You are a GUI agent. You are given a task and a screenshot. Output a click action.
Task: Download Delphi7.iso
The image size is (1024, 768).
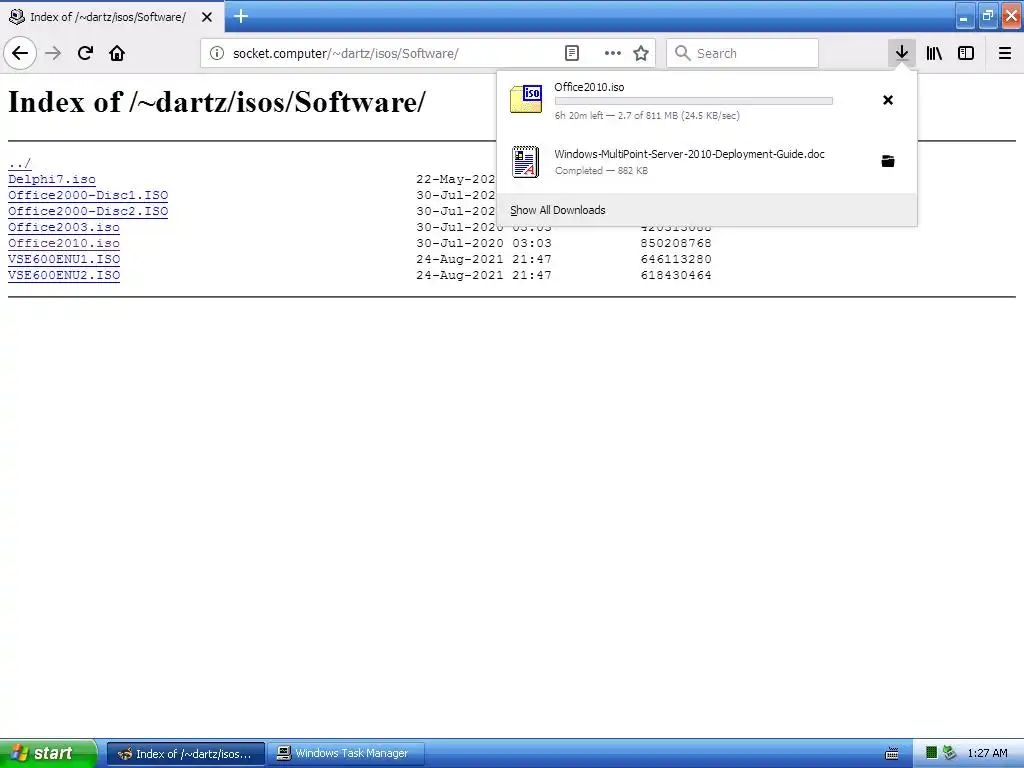pos(52,179)
